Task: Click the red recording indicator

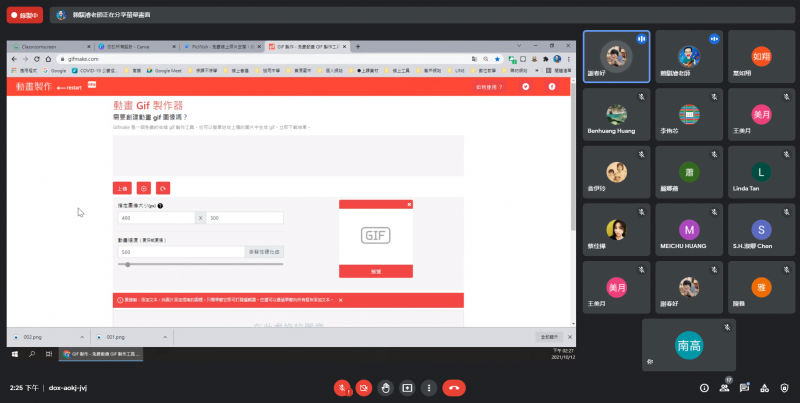Action: pos(24,15)
